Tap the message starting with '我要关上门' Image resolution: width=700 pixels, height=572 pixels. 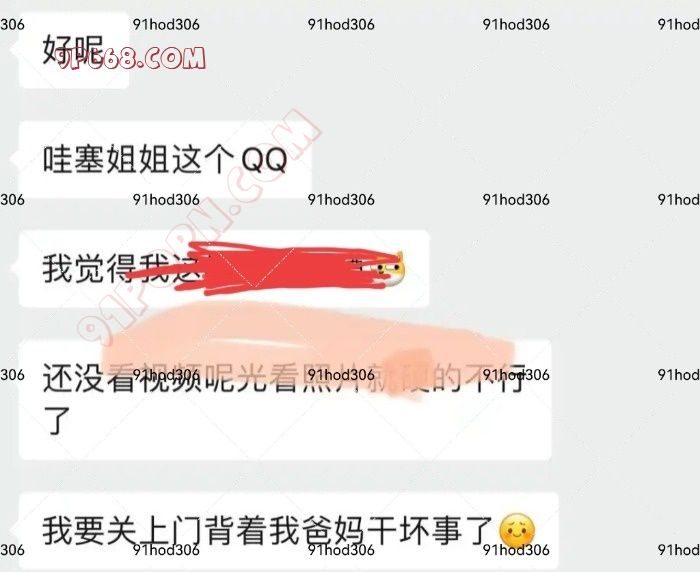(288, 530)
